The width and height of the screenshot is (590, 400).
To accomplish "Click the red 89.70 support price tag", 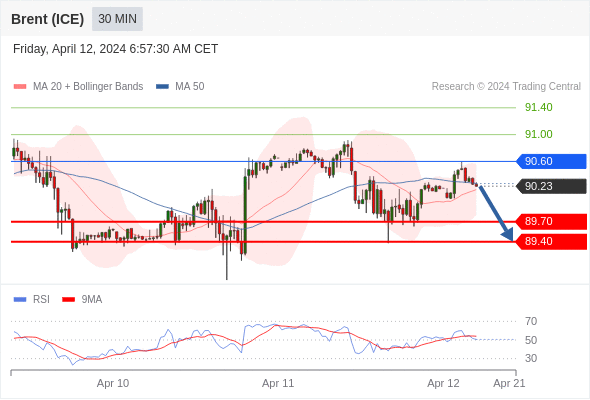I will click(550, 221).
